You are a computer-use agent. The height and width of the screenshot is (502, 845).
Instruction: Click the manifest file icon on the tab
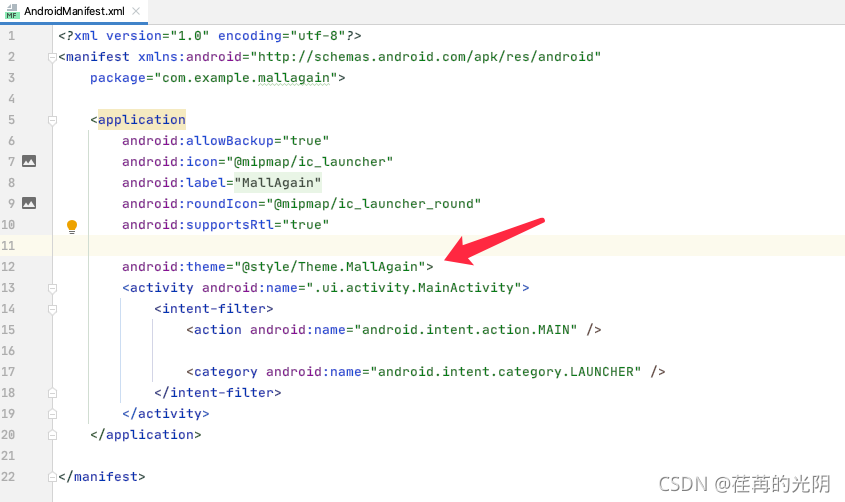tap(11, 11)
